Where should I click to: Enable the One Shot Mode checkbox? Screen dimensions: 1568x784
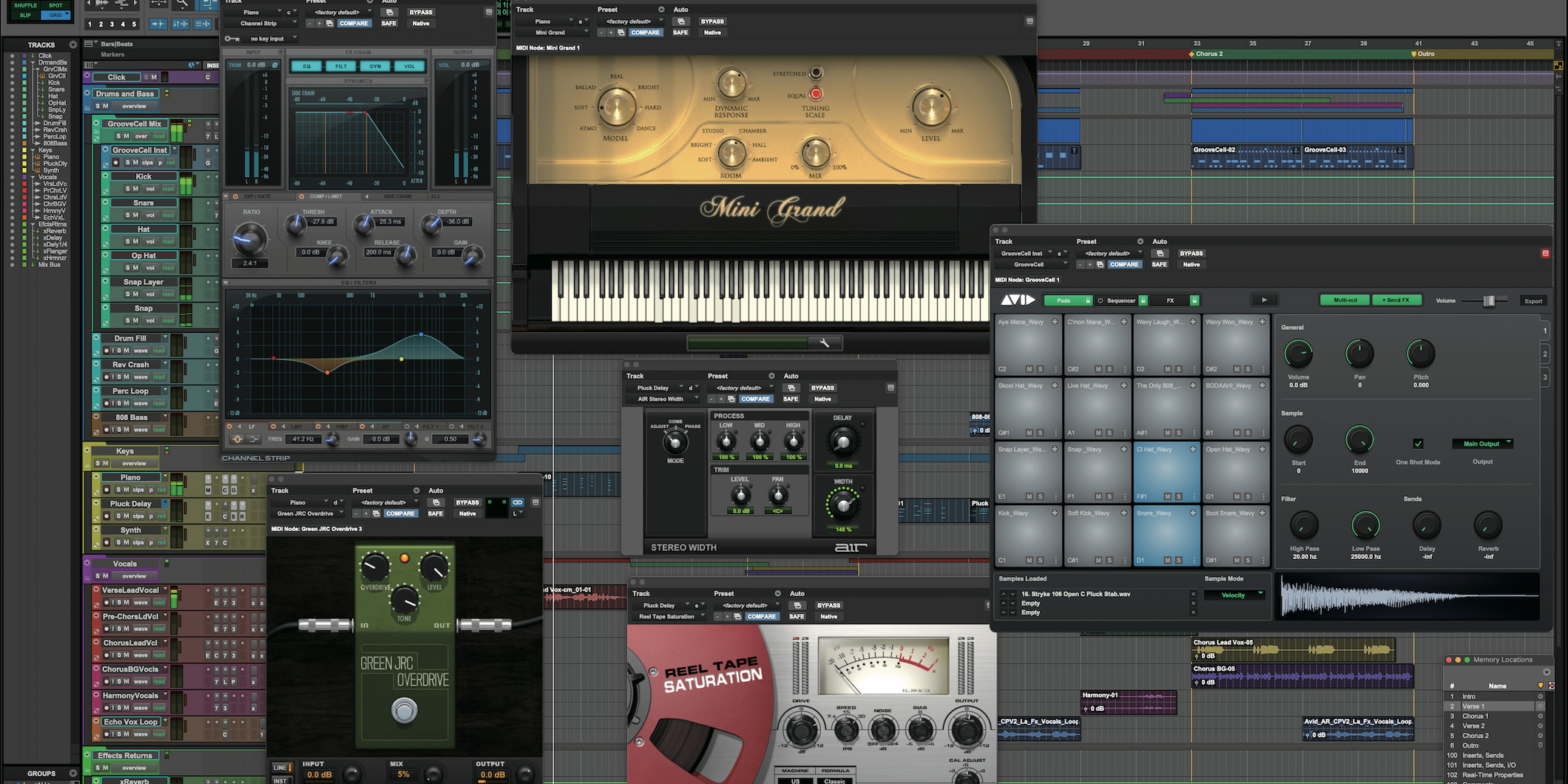pyautogui.click(x=1418, y=444)
